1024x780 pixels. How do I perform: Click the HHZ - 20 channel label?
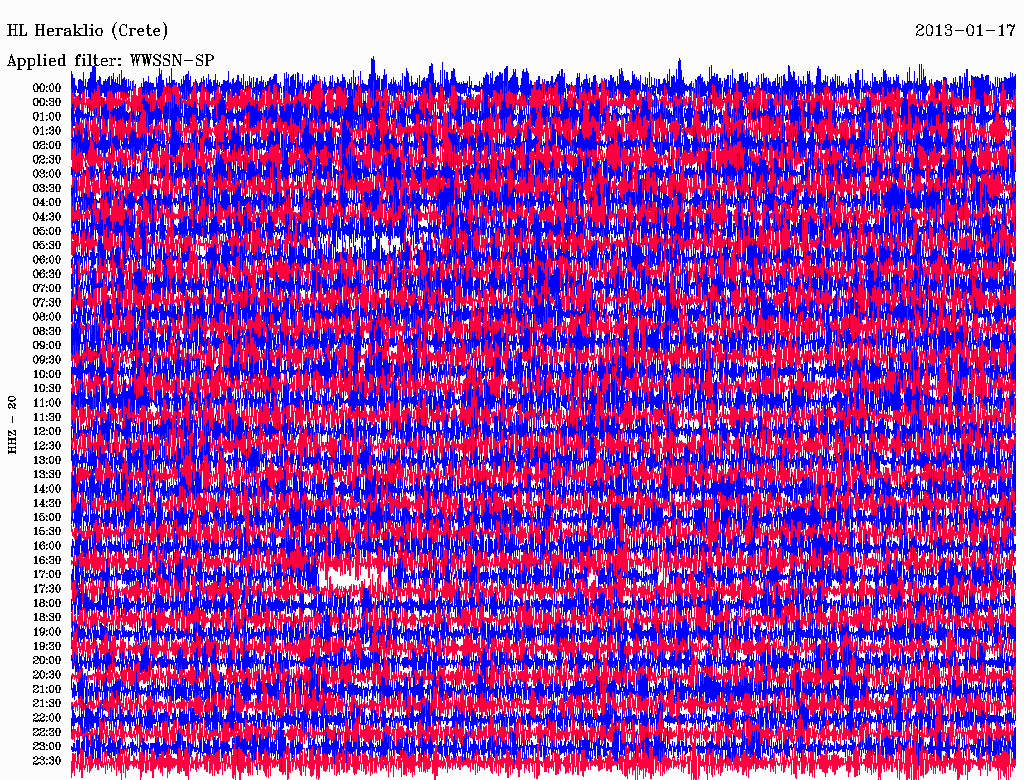[x=12, y=425]
